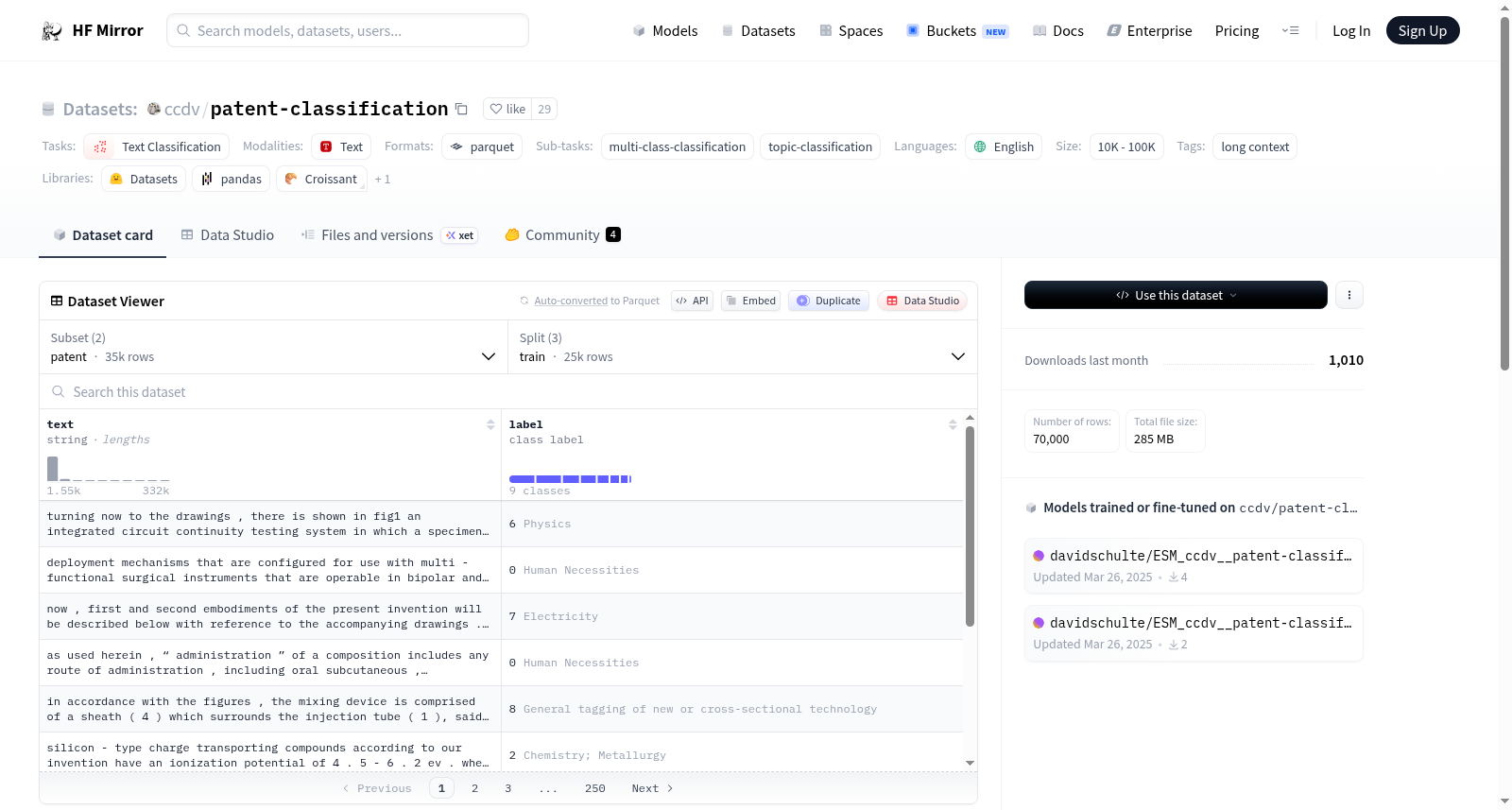Expand the Split train dropdown
The image size is (1512, 810).
[742, 347]
